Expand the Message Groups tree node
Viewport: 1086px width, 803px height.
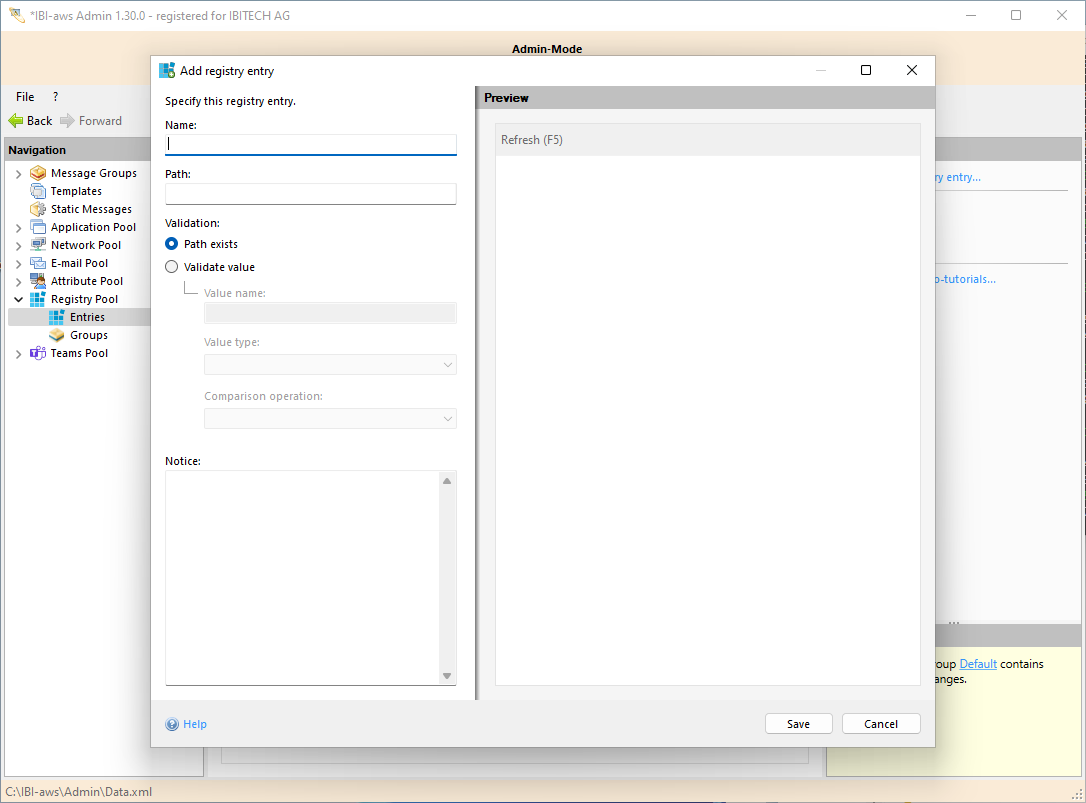pyautogui.click(x=18, y=174)
